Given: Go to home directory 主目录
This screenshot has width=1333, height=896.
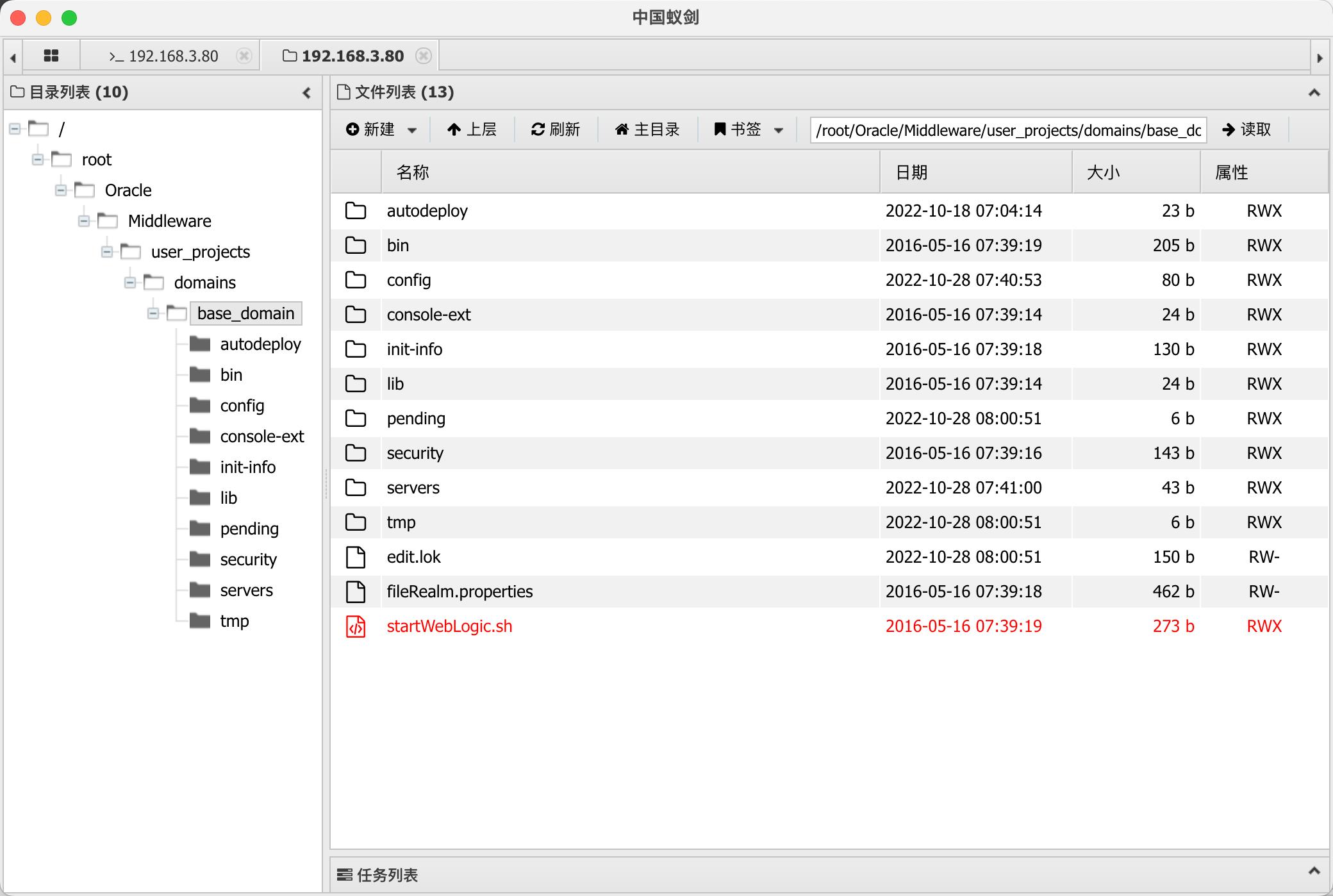Looking at the screenshot, I should click(x=647, y=130).
